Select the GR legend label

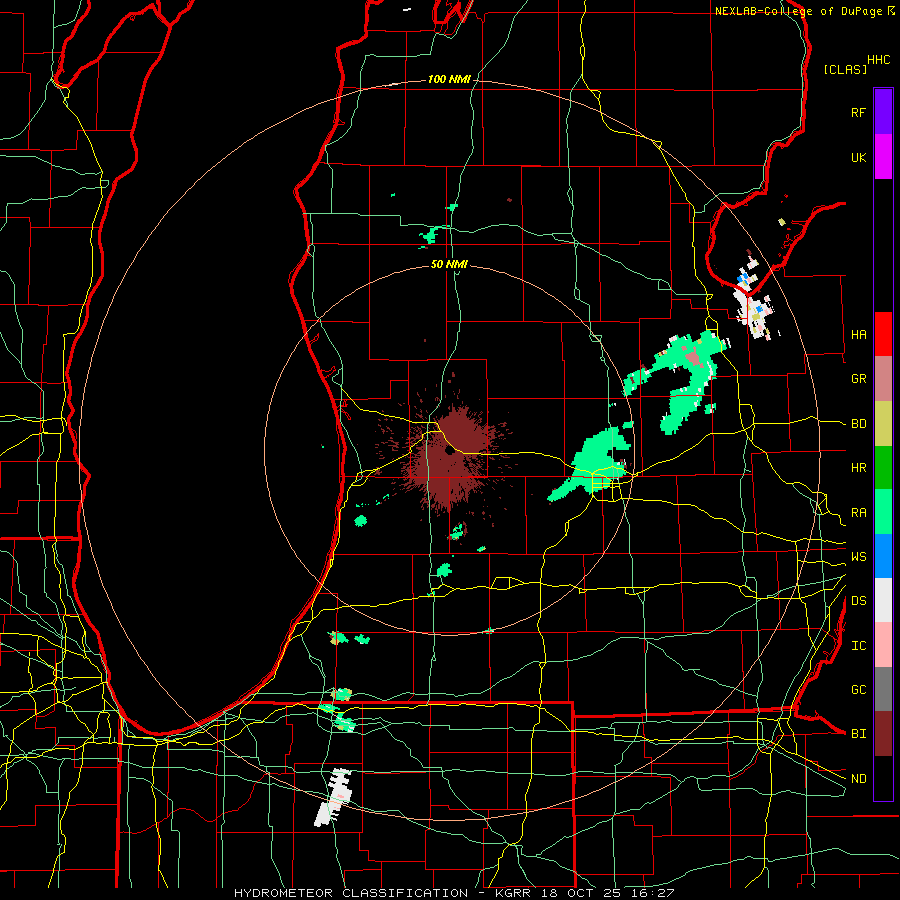click(858, 379)
